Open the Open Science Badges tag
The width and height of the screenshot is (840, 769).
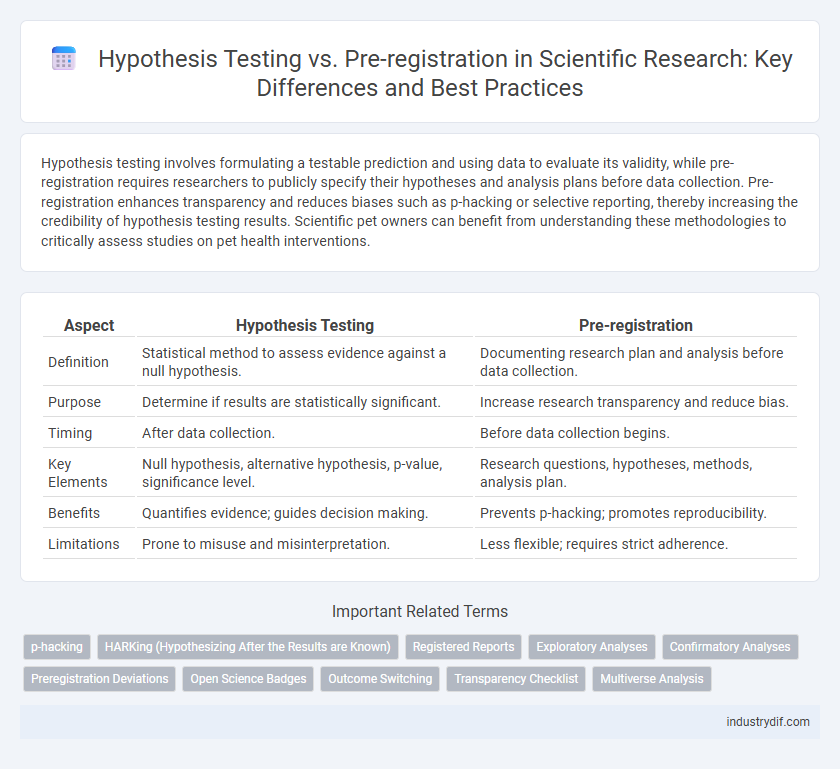[248, 678]
